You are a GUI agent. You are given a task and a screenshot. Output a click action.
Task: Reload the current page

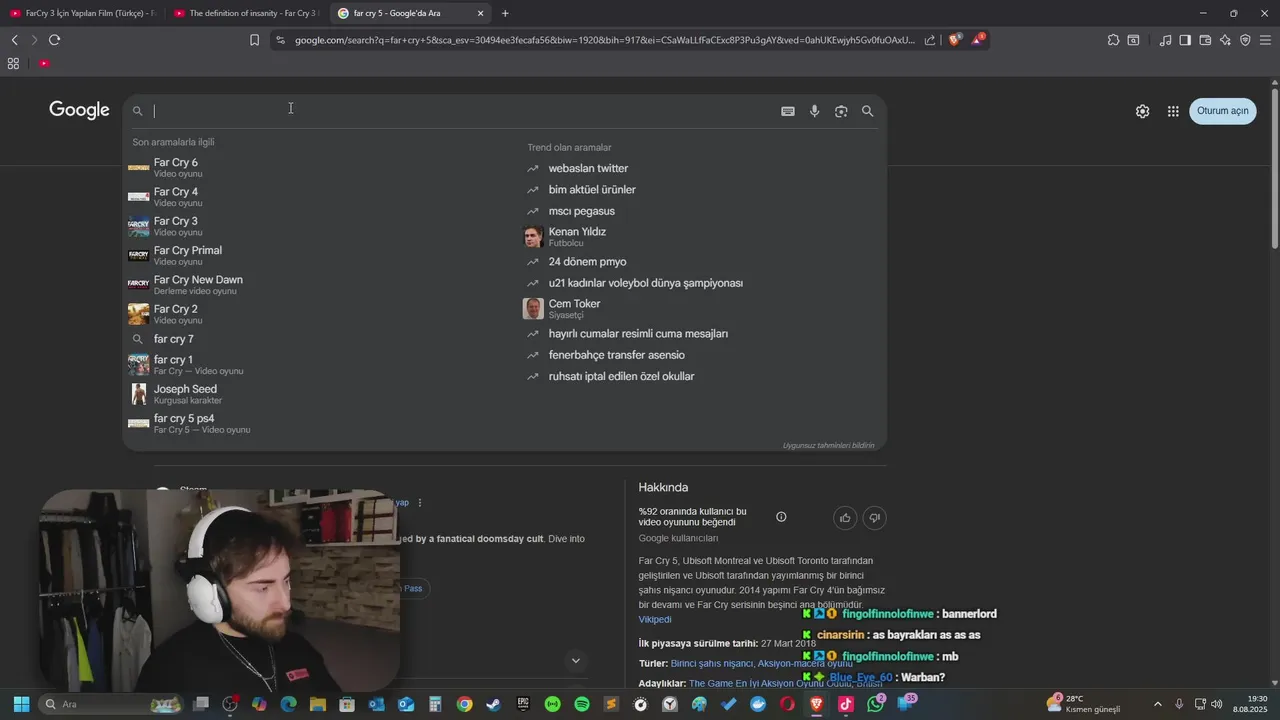click(54, 40)
